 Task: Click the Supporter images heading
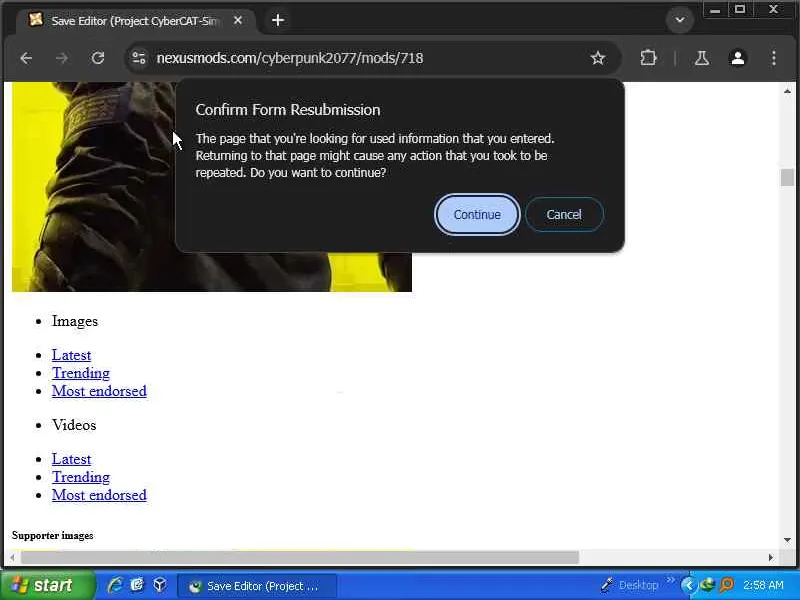tap(53, 536)
